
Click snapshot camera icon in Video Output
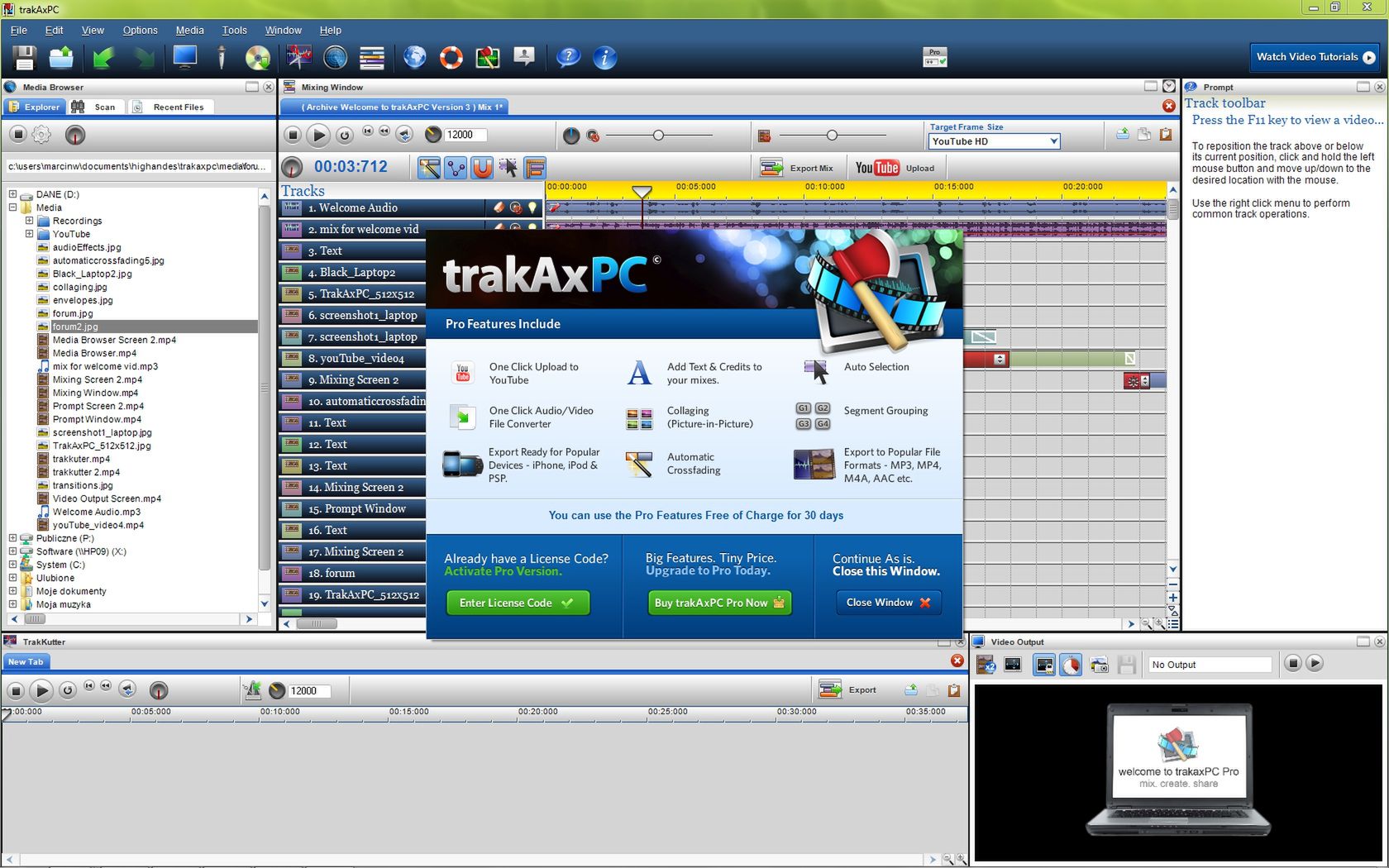tap(1099, 664)
